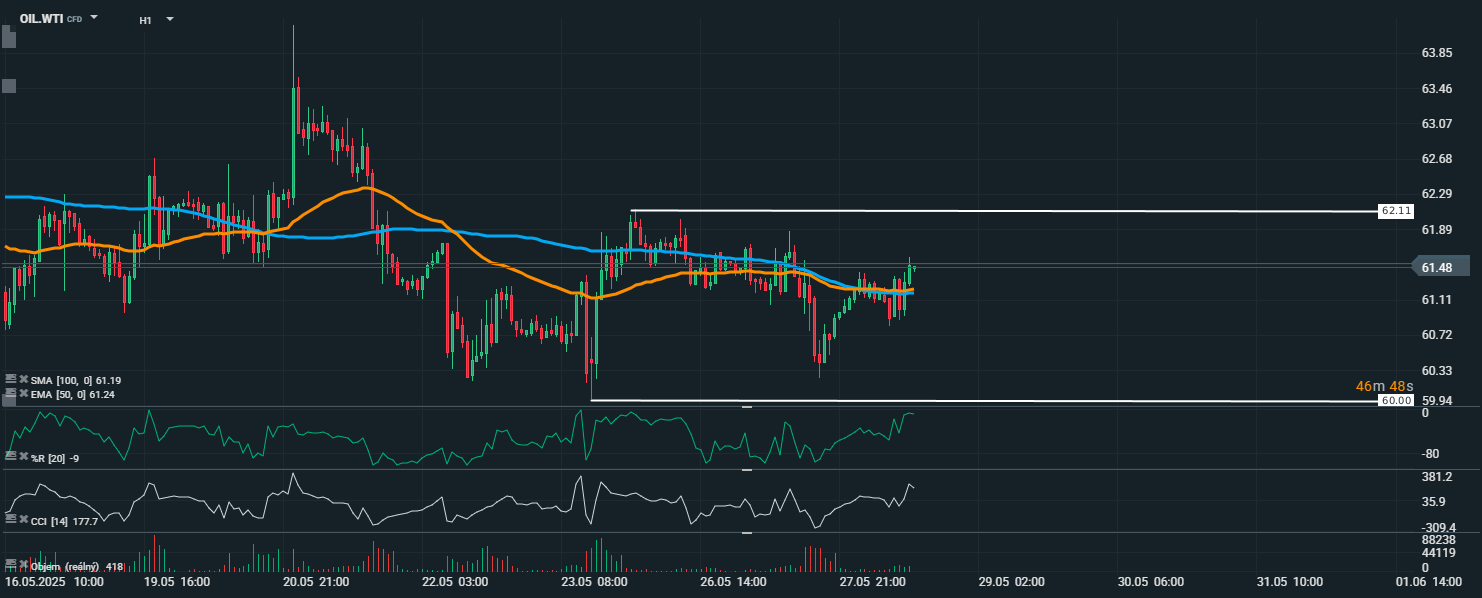Open settings icon for SMA indicator
The image size is (1482, 598).
coord(11,379)
